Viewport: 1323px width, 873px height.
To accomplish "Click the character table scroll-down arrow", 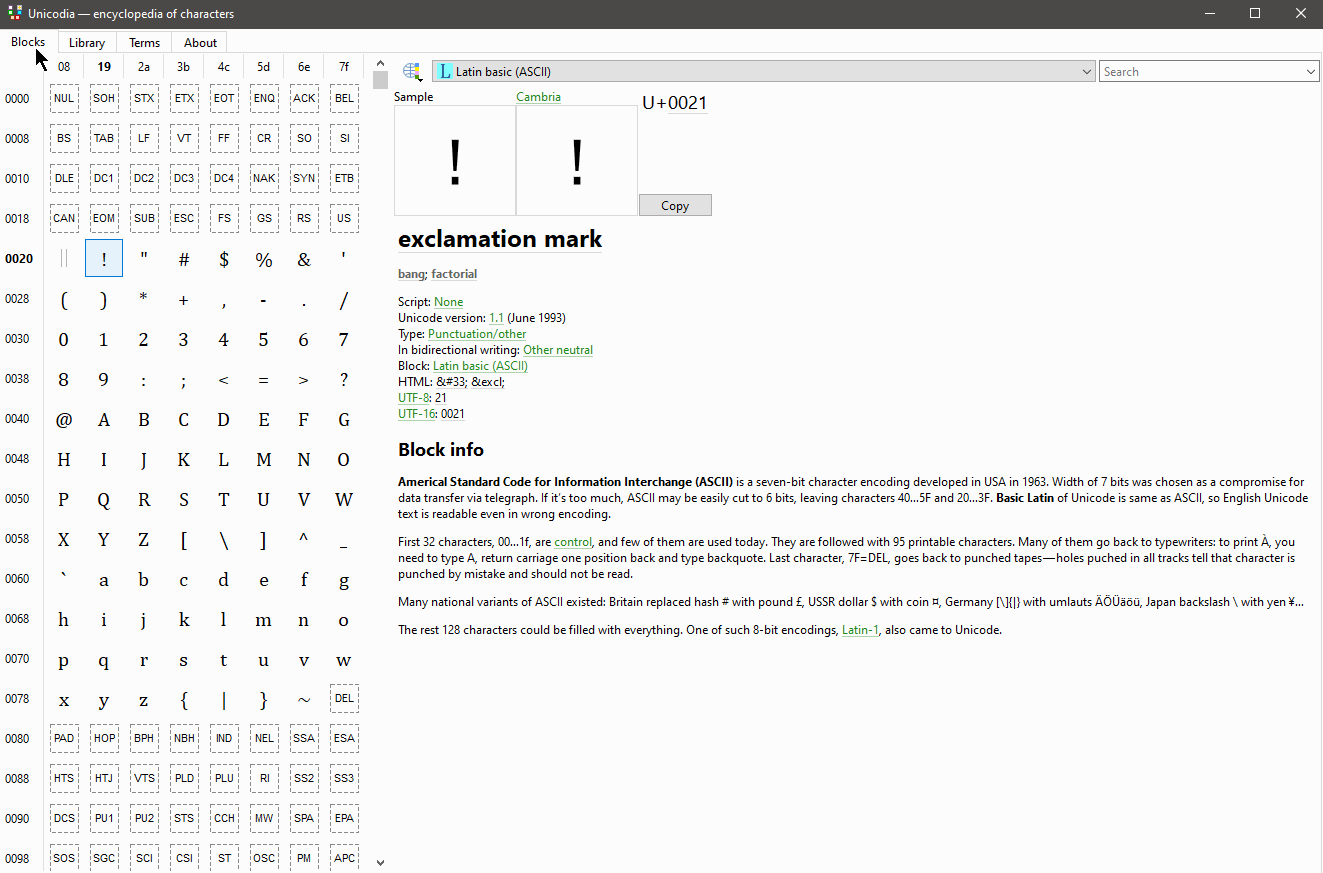I will pos(380,862).
